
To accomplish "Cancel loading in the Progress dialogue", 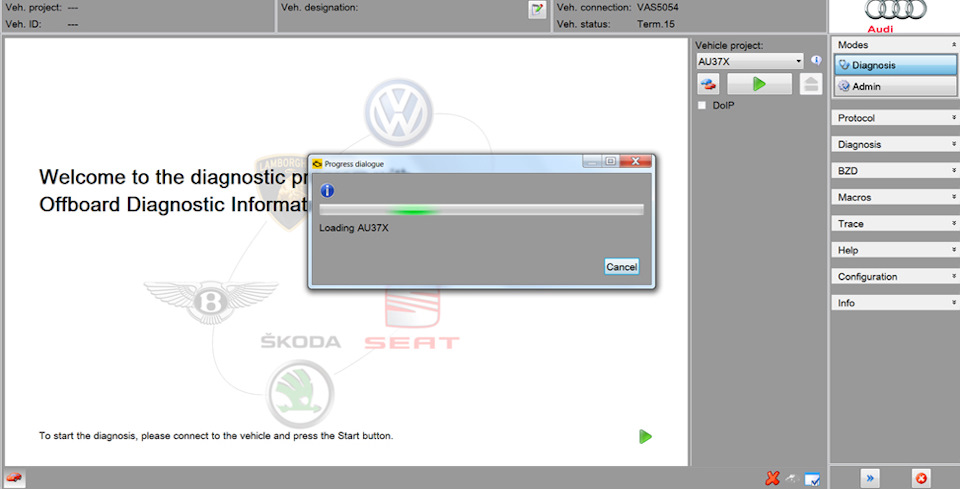I will (x=621, y=266).
